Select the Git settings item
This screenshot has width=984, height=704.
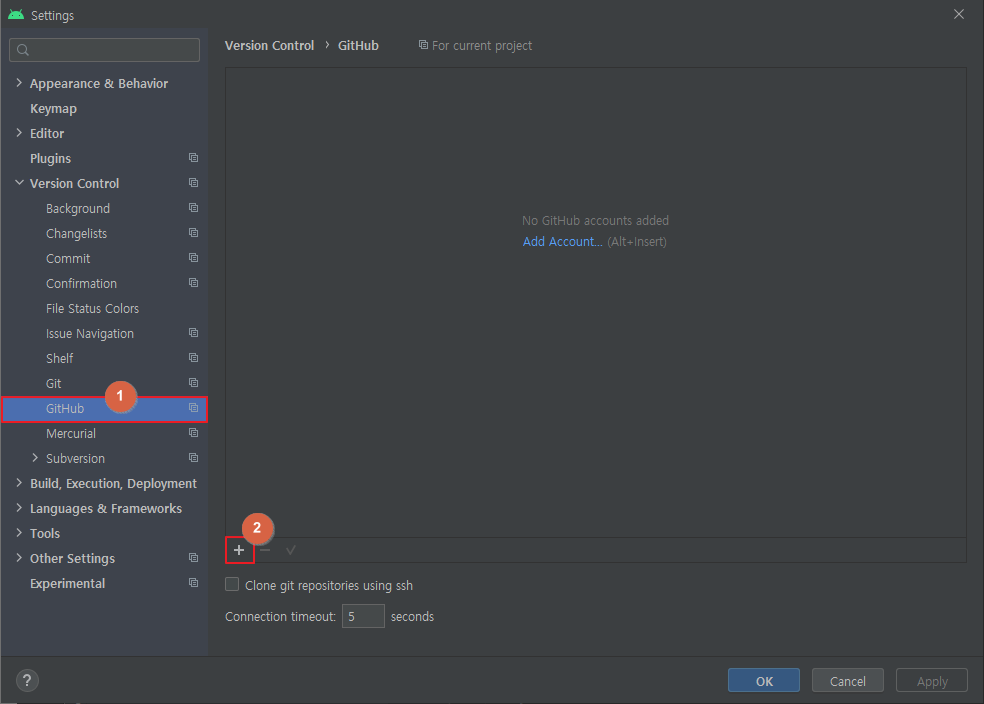[x=53, y=383]
